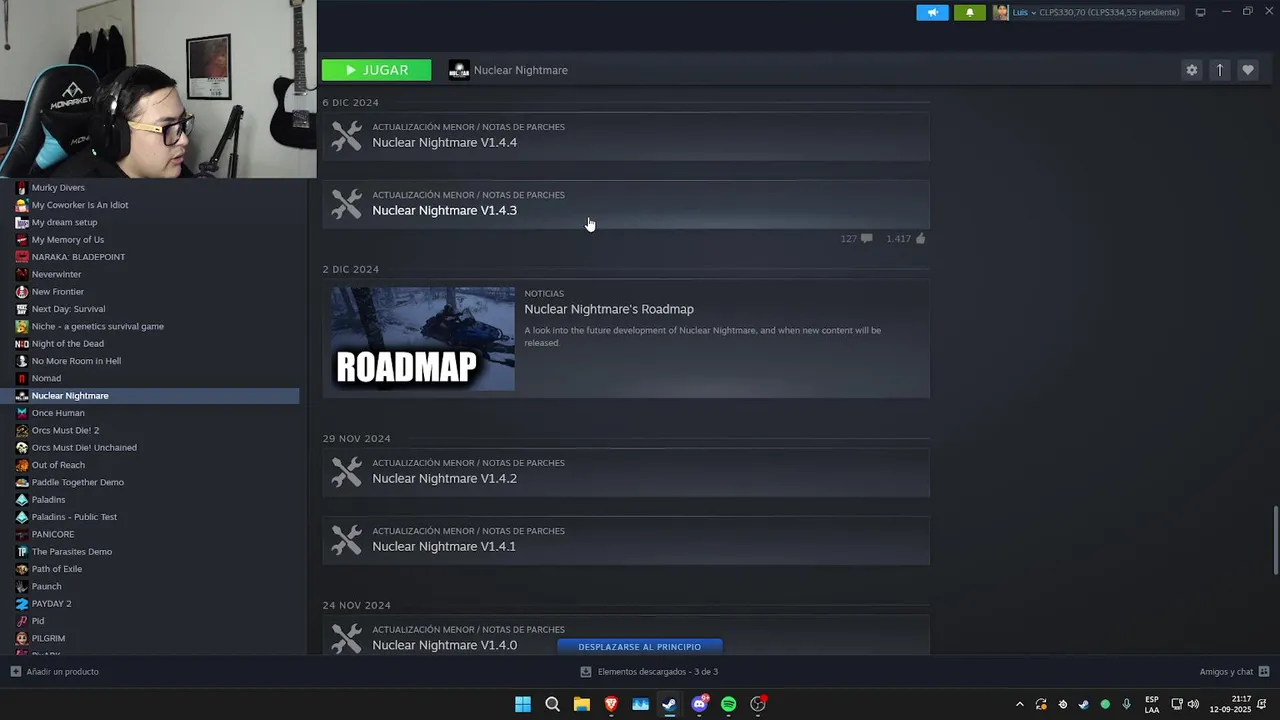Viewport: 1280px width, 720px height.
Task: Open Nuclear Nightmare V1.4.3 patch notes
Action: (626, 204)
